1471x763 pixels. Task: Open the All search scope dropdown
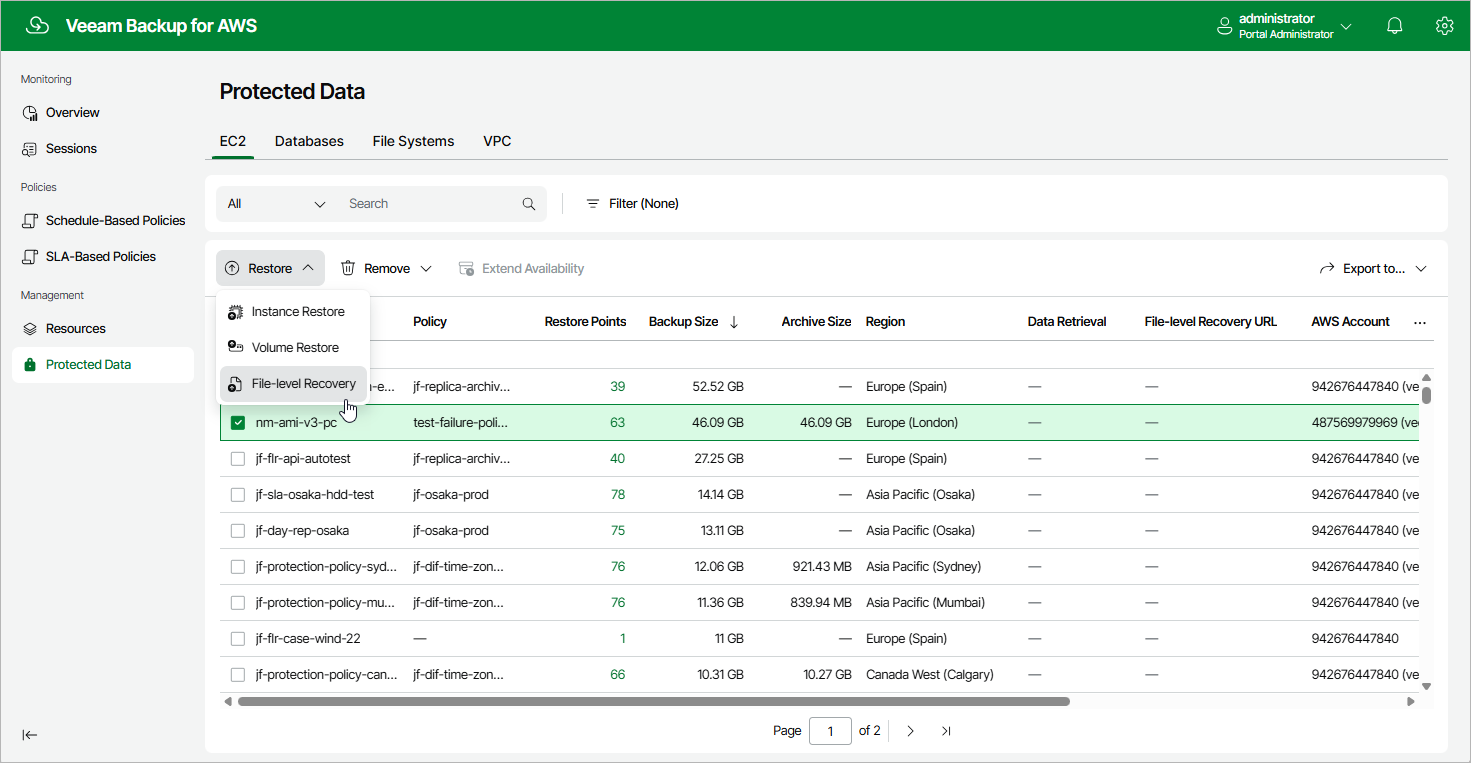(x=277, y=204)
